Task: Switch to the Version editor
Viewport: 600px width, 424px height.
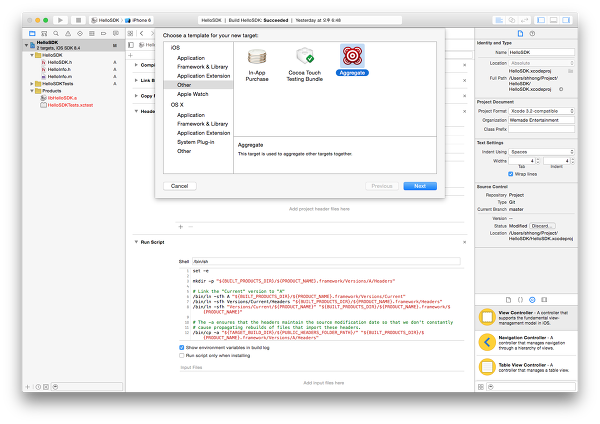Action: (524, 20)
